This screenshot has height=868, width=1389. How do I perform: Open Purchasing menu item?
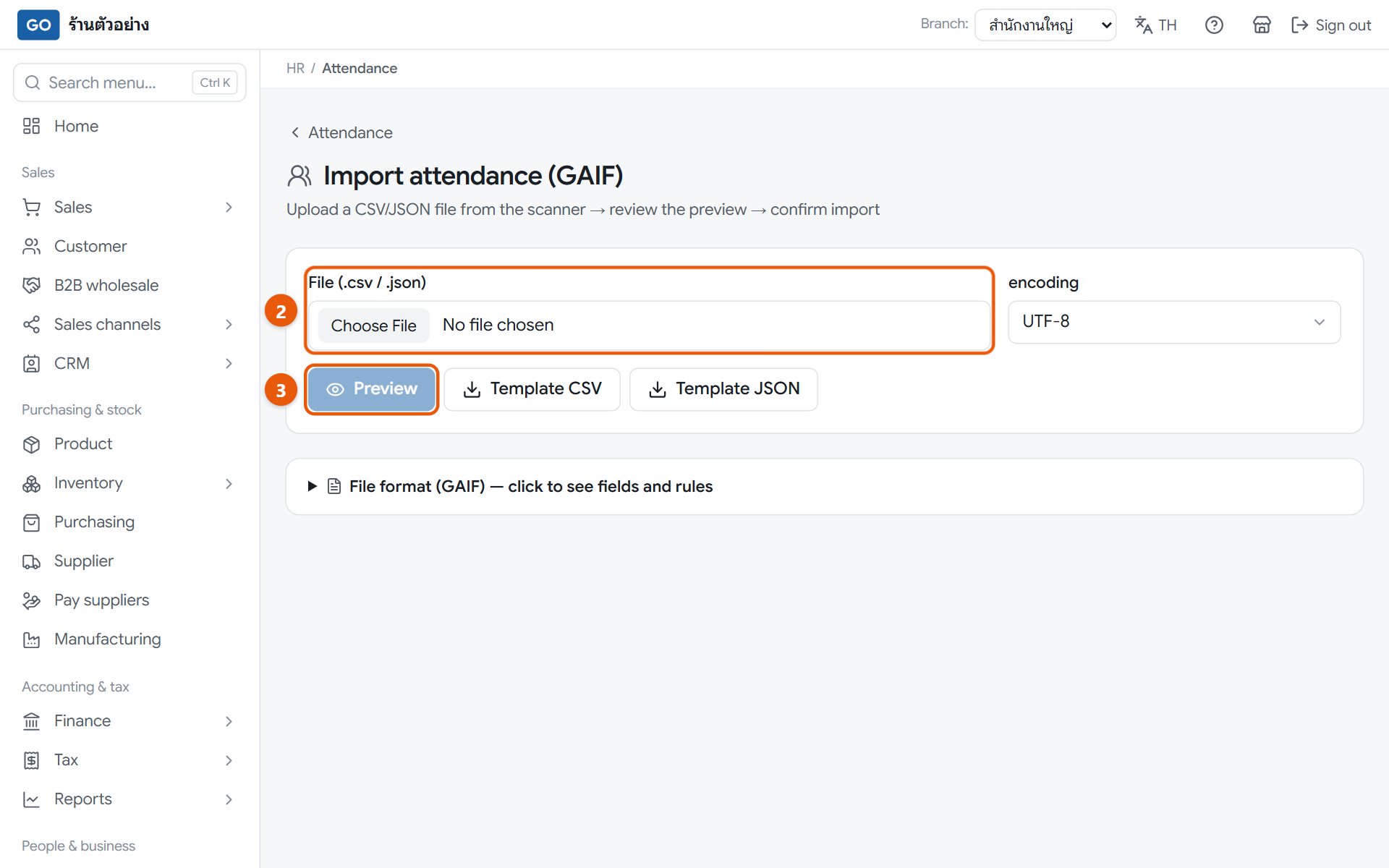point(129,522)
